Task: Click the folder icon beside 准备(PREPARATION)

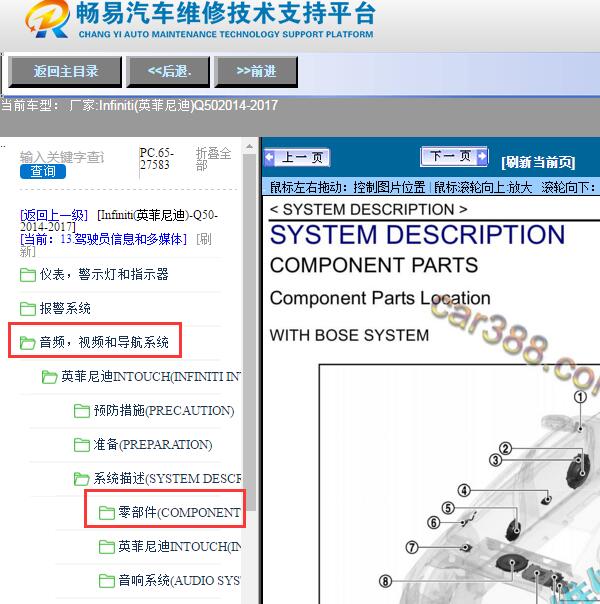Action: pyautogui.click(x=82, y=445)
